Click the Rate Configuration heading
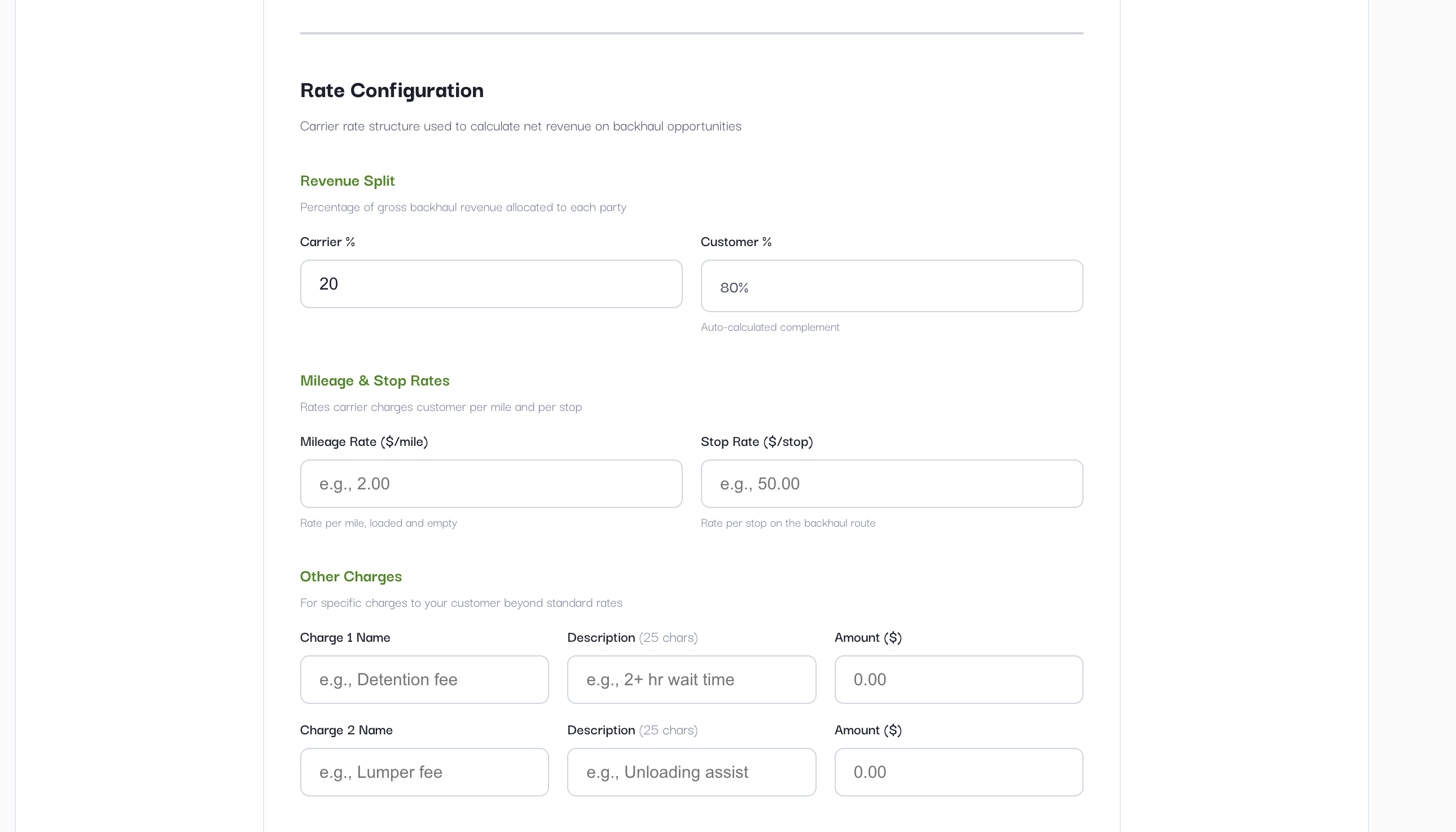The image size is (1456, 832). [392, 90]
